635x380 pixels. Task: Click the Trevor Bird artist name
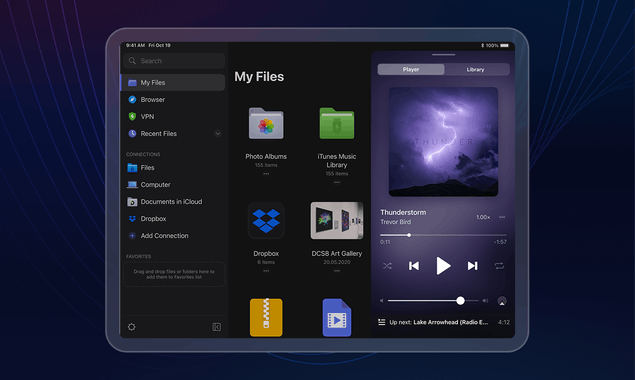[x=396, y=222]
